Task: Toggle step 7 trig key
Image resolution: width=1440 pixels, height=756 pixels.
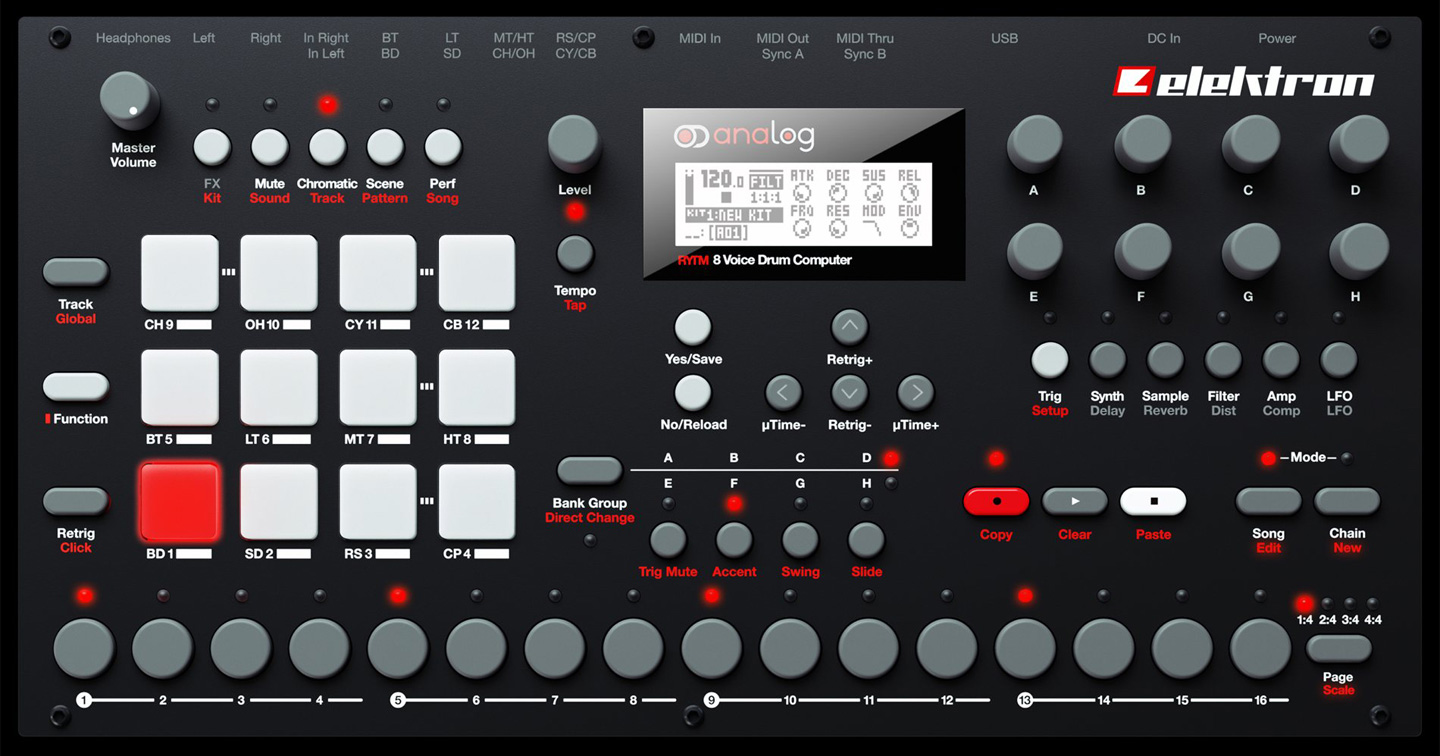Action: coord(555,648)
